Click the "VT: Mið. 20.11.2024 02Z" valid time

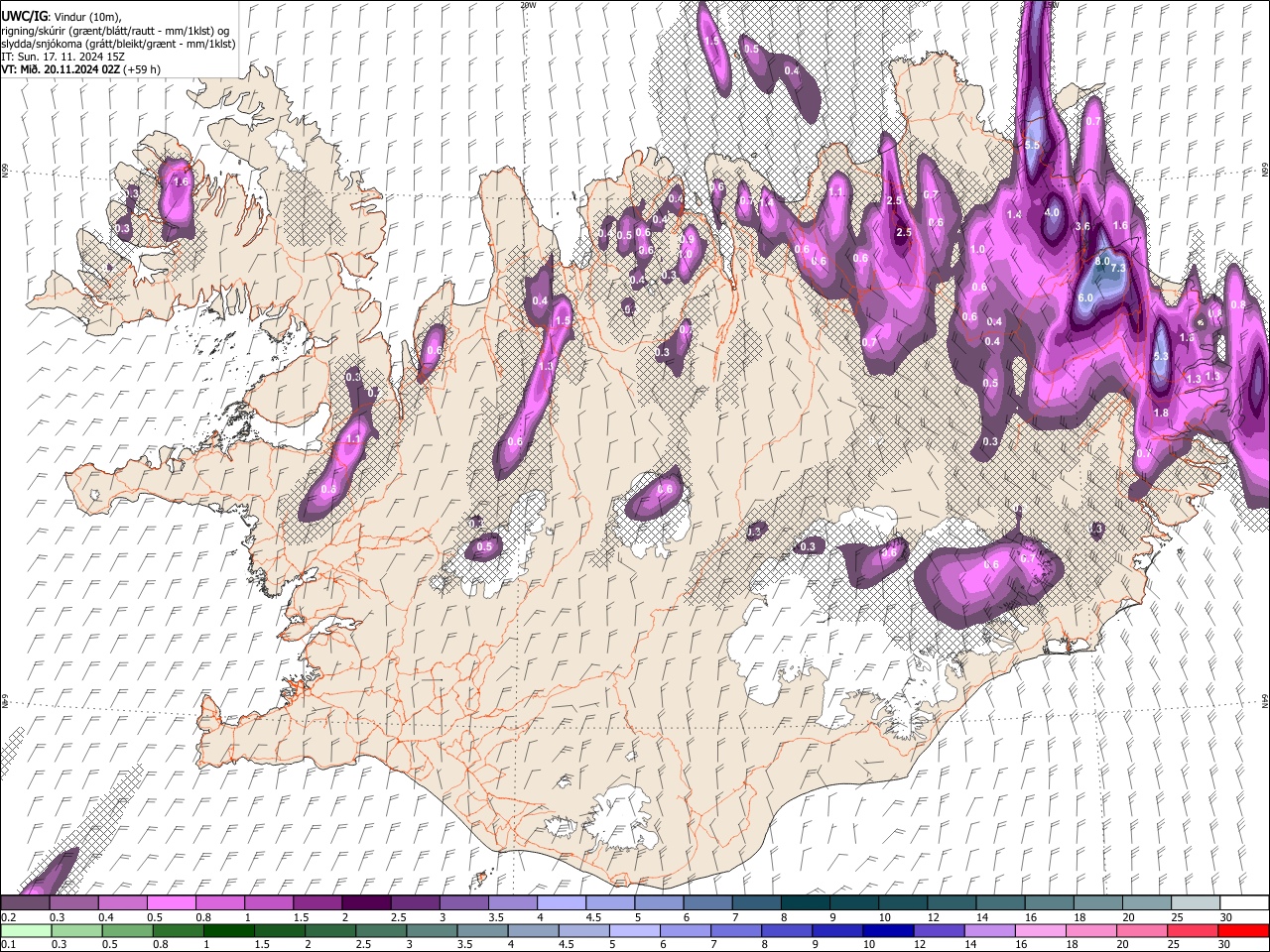point(61,69)
